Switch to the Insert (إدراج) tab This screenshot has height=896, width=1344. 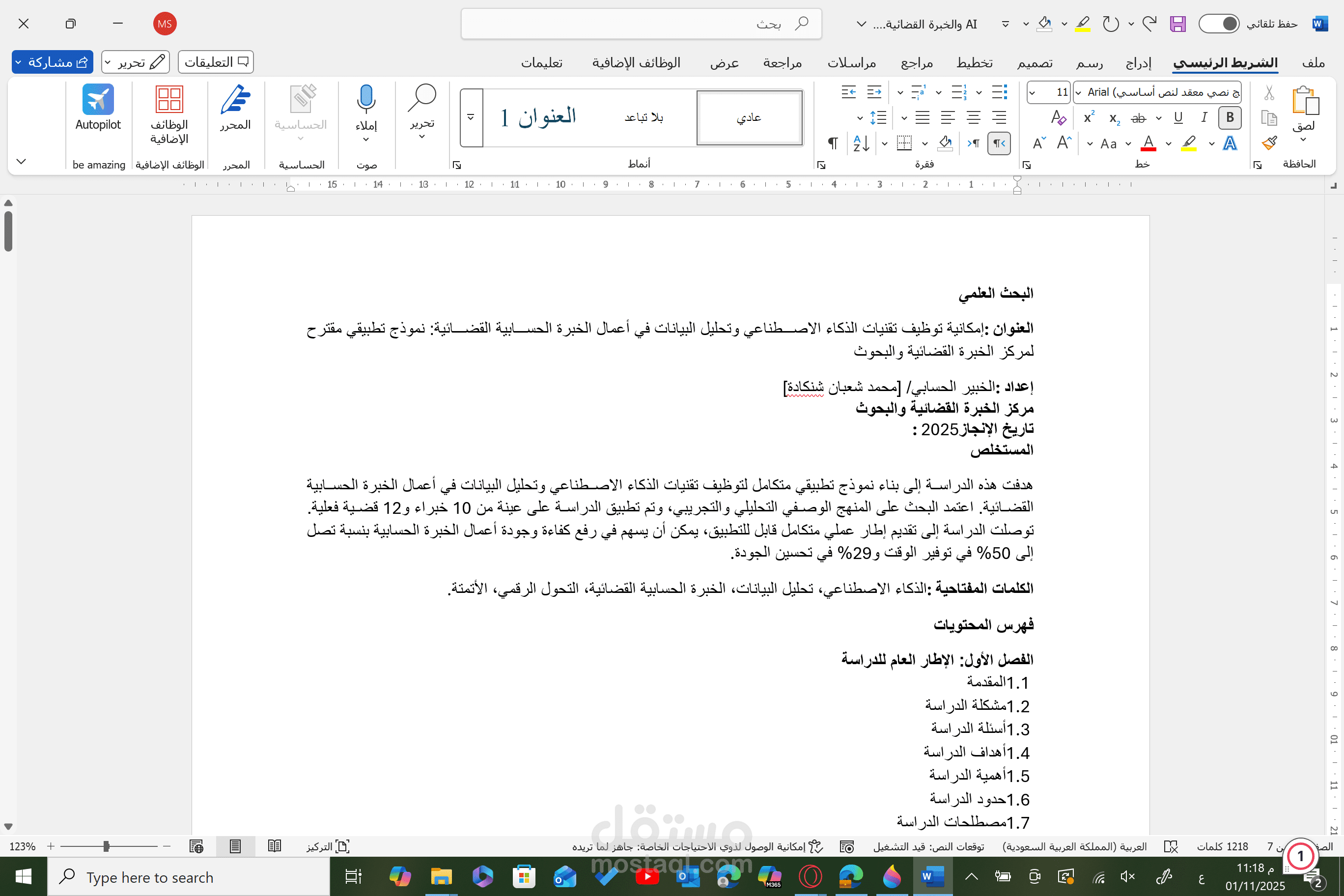1138,62
